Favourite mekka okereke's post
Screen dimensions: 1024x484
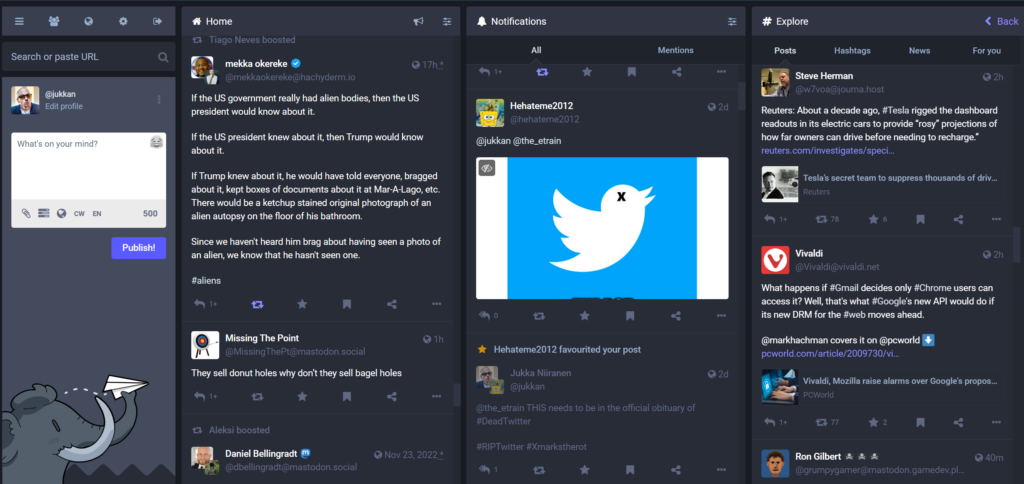pyautogui.click(x=302, y=304)
